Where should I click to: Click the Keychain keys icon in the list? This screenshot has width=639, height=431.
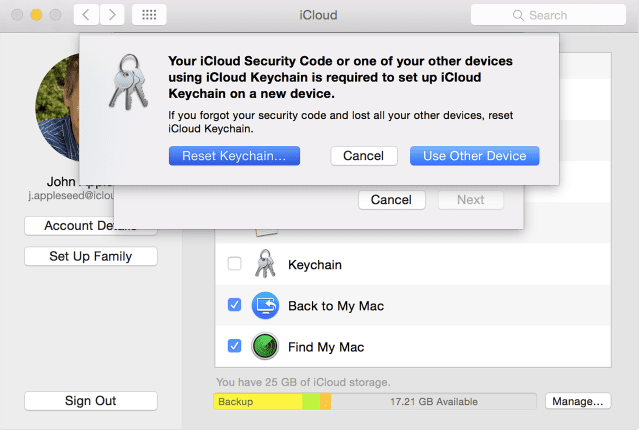(x=264, y=265)
